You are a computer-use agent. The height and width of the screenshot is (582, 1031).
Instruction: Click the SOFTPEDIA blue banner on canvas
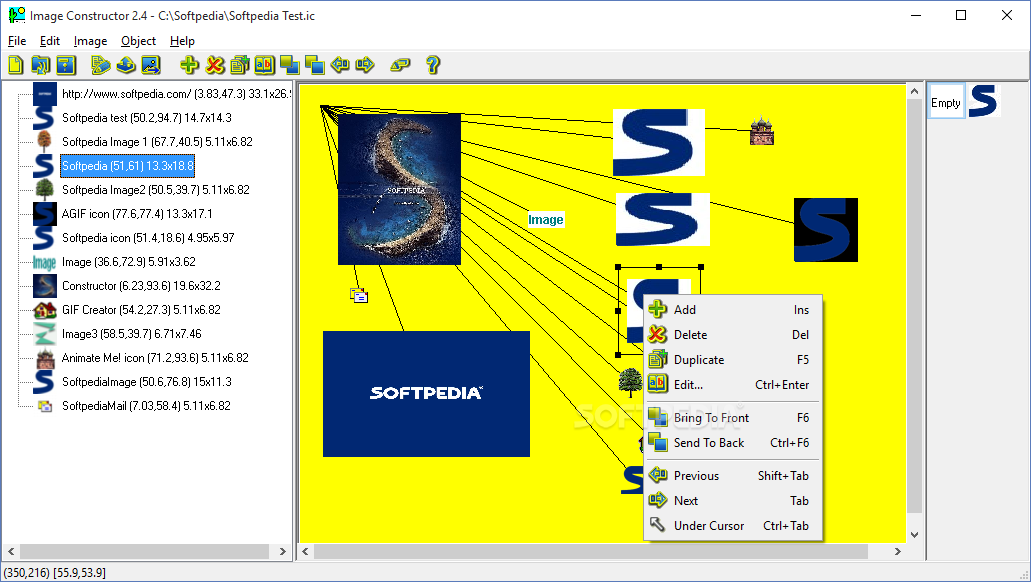[x=426, y=394]
